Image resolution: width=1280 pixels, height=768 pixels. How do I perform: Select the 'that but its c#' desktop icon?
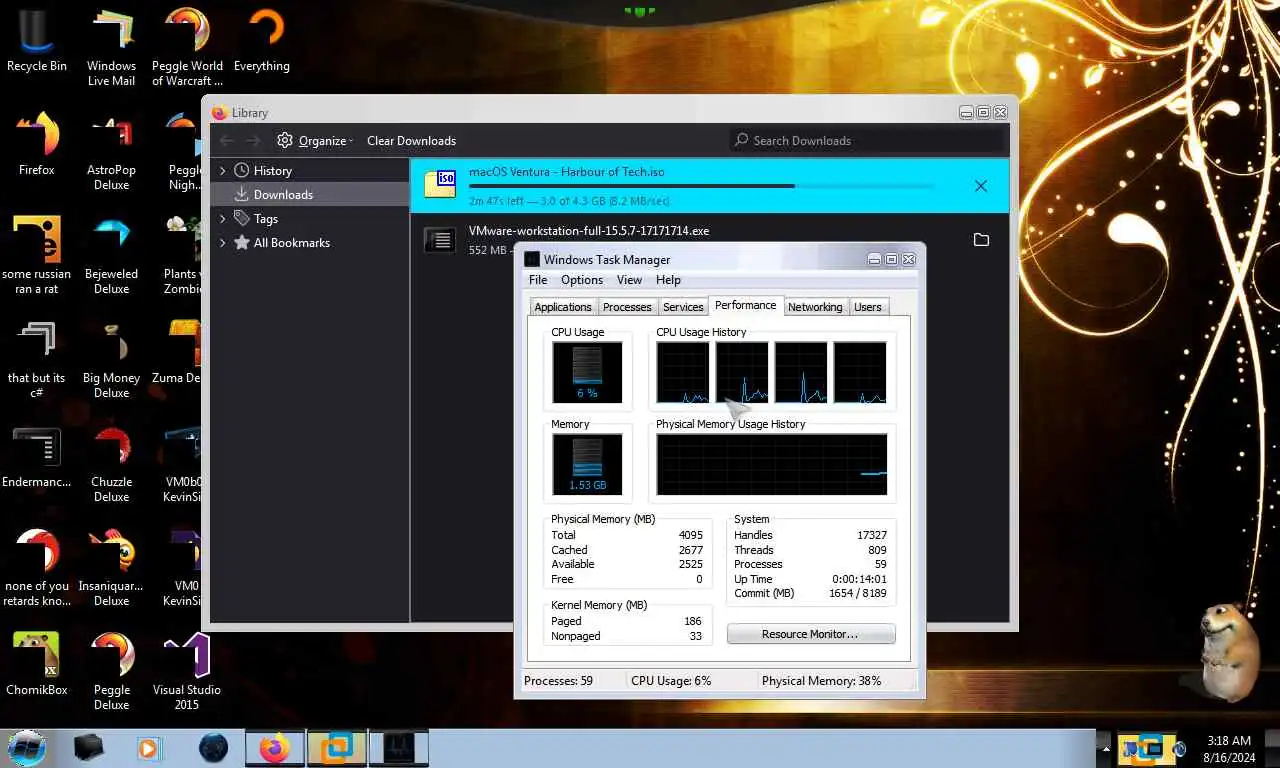coord(37,358)
